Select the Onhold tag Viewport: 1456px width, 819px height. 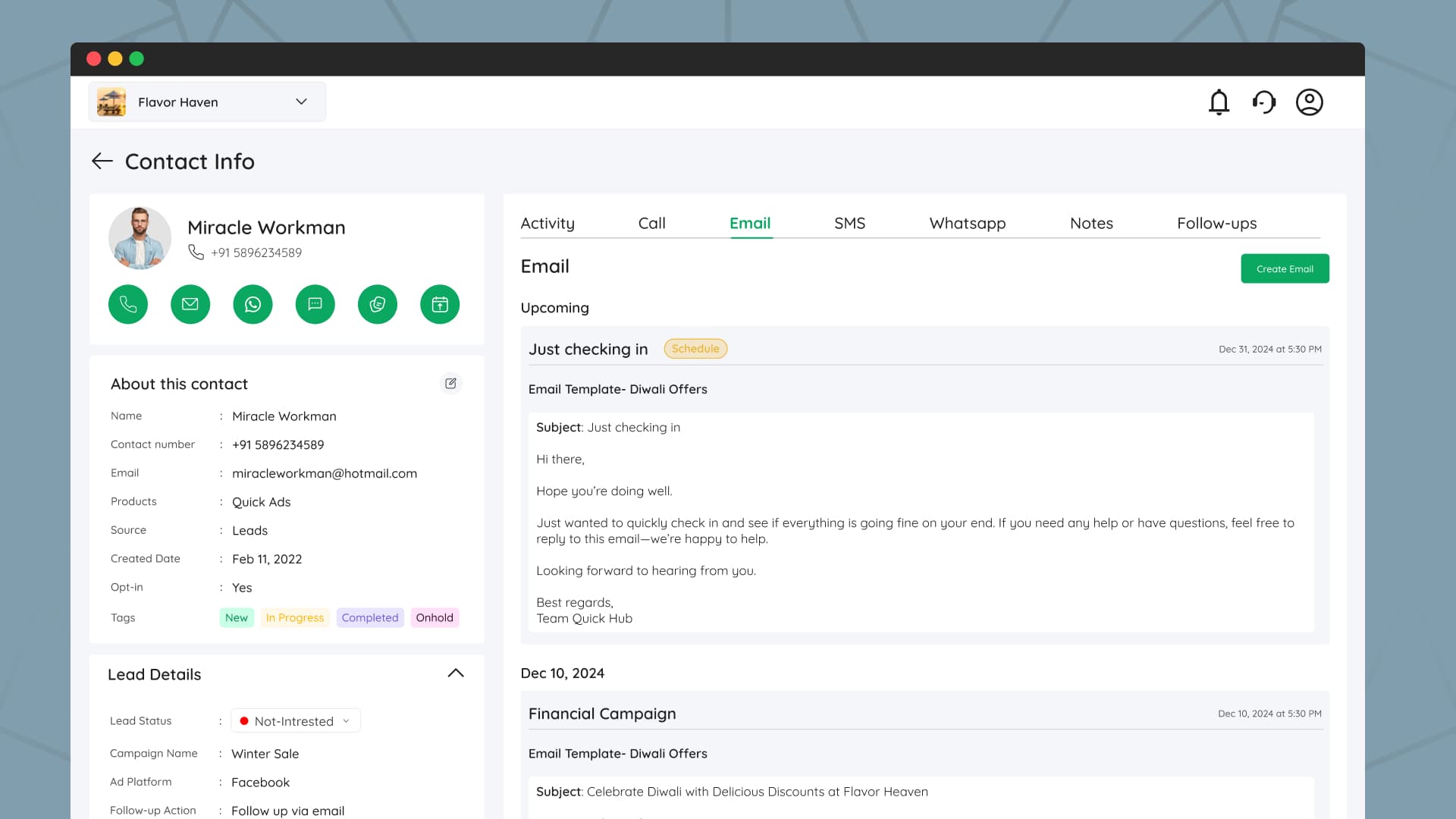(435, 617)
